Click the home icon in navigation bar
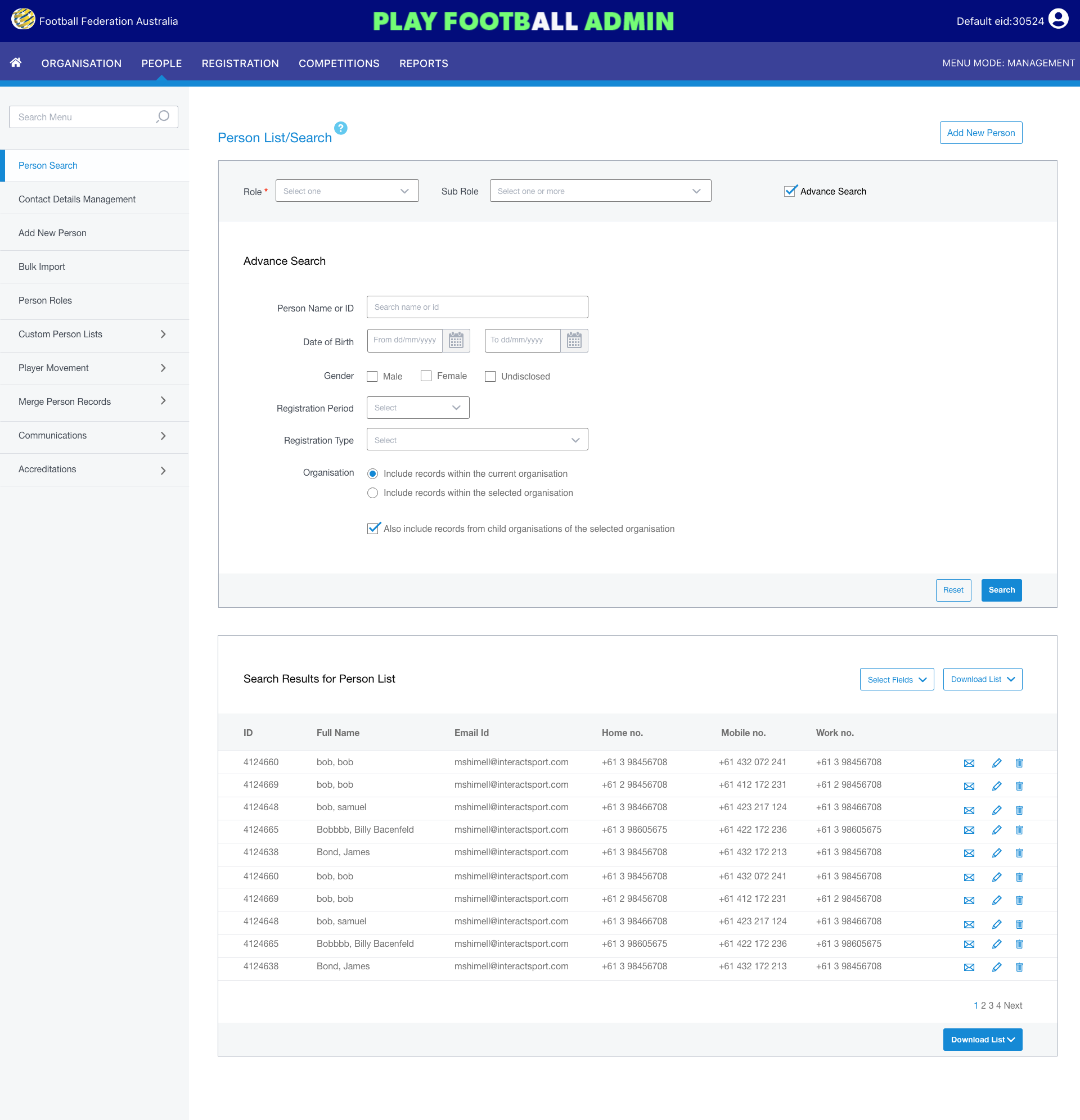This screenshot has height=1120, width=1080. pyautogui.click(x=16, y=62)
